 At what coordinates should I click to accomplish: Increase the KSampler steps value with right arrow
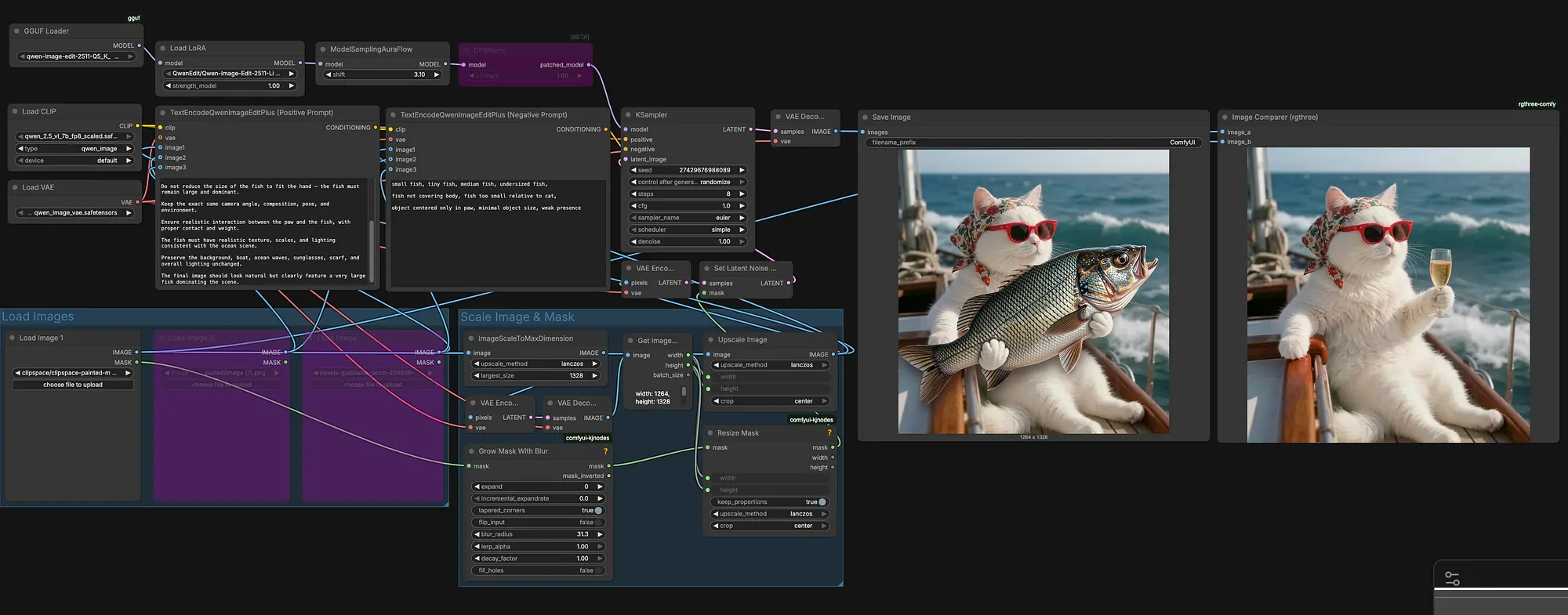pos(742,194)
